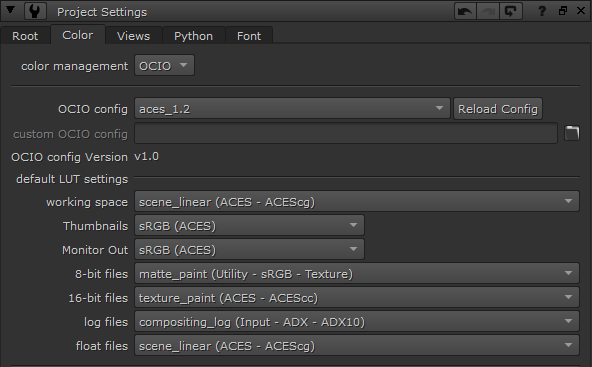
Task: Collapse the Project Settings panel arrow
Action: pos(11,10)
